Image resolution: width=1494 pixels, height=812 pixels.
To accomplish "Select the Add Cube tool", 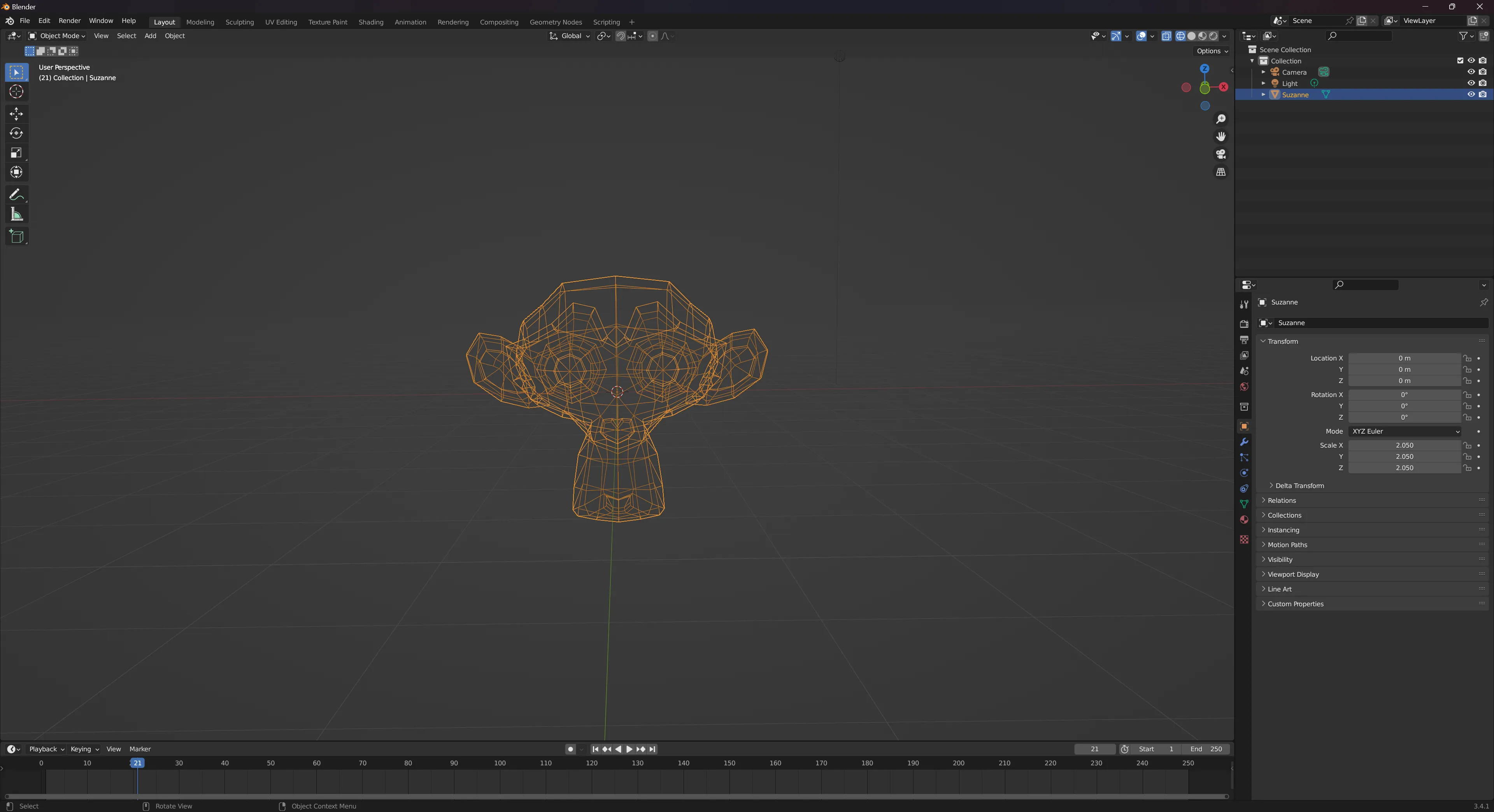I will pyautogui.click(x=16, y=236).
